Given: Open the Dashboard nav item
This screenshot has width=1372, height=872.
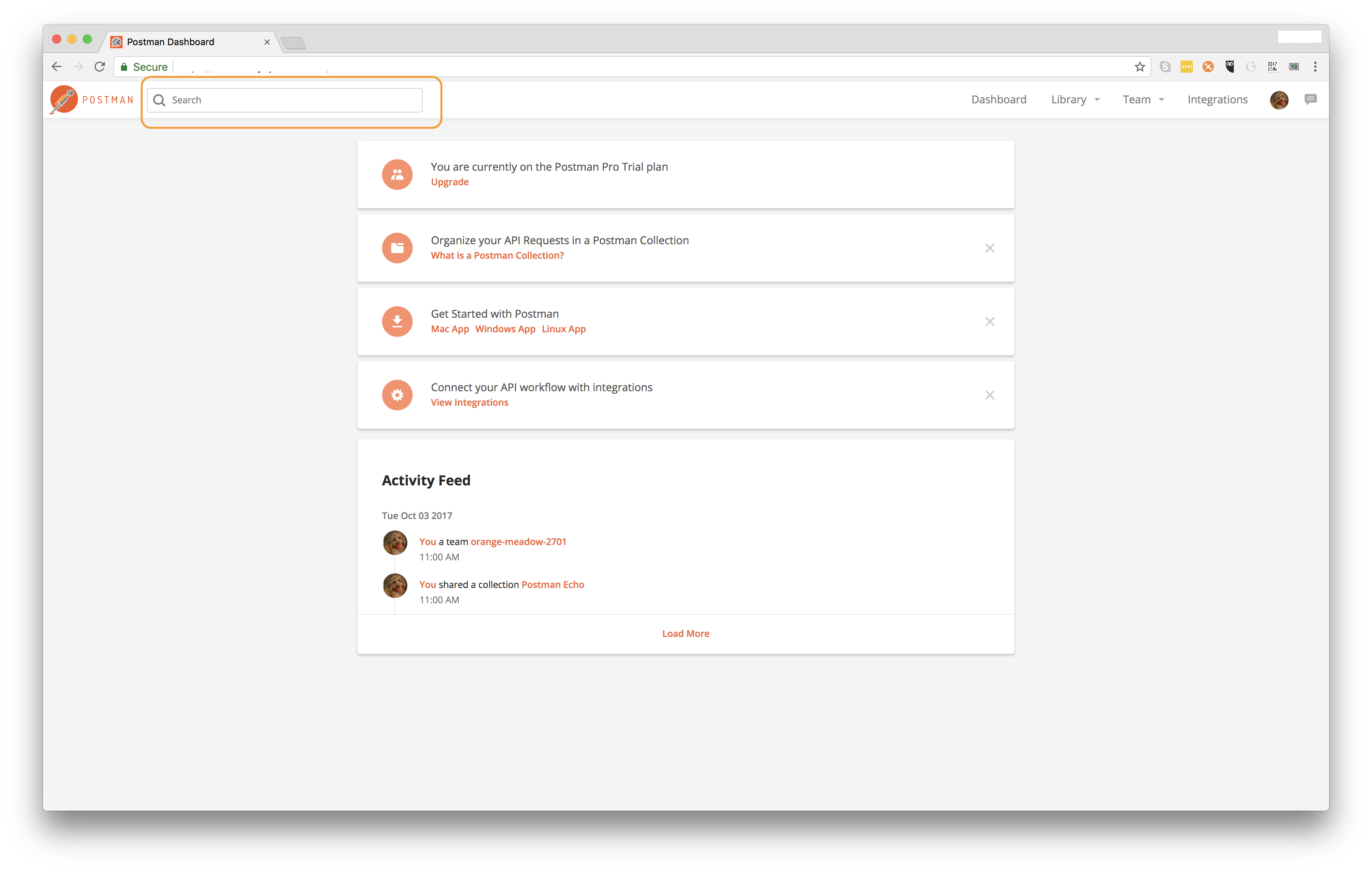Looking at the screenshot, I should 998,100.
